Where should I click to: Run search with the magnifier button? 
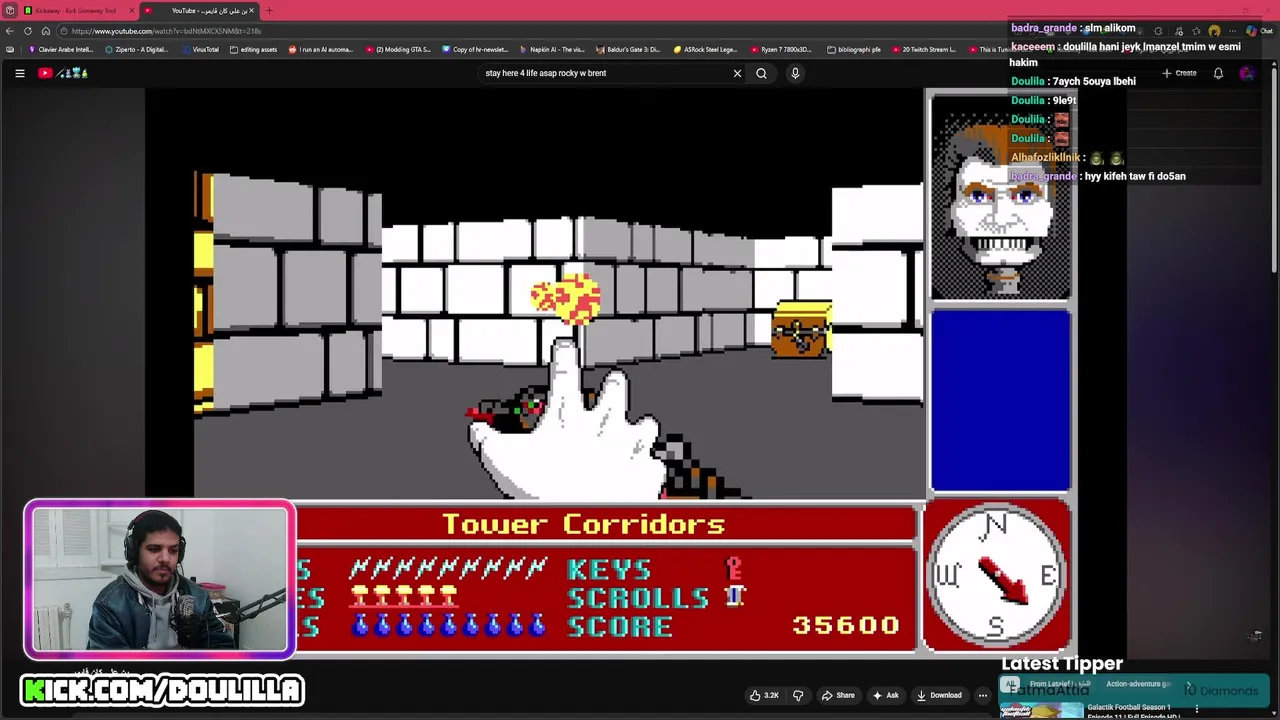point(761,73)
